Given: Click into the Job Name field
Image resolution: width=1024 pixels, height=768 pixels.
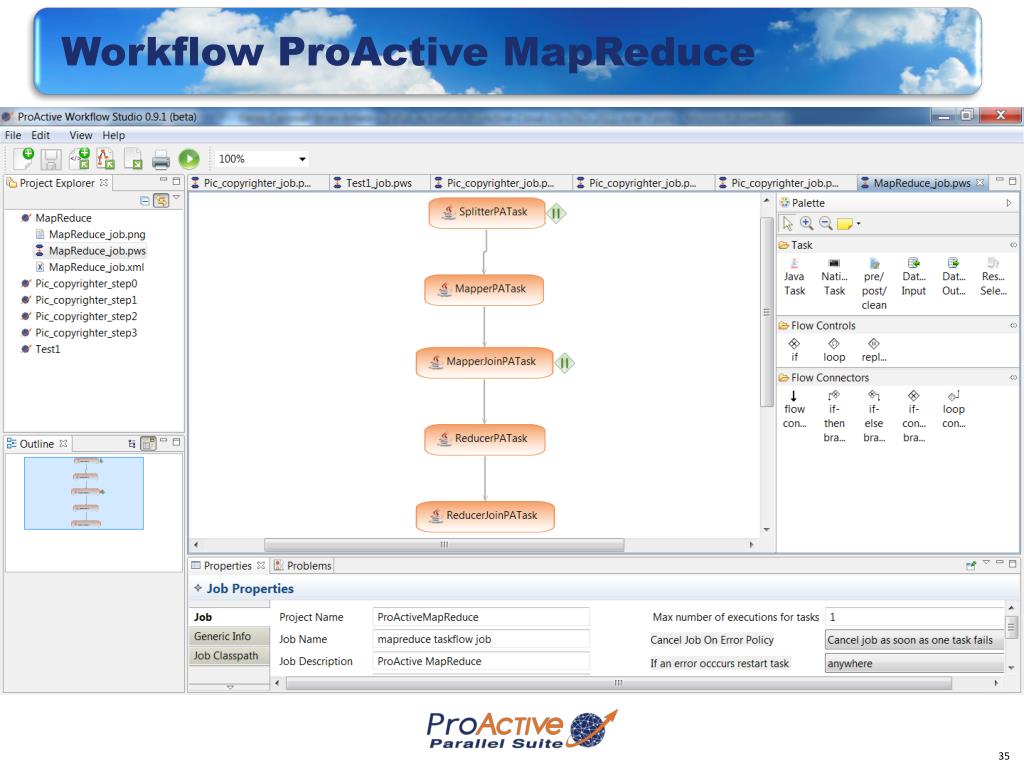Looking at the screenshot, I should click(x=481, y=639).
